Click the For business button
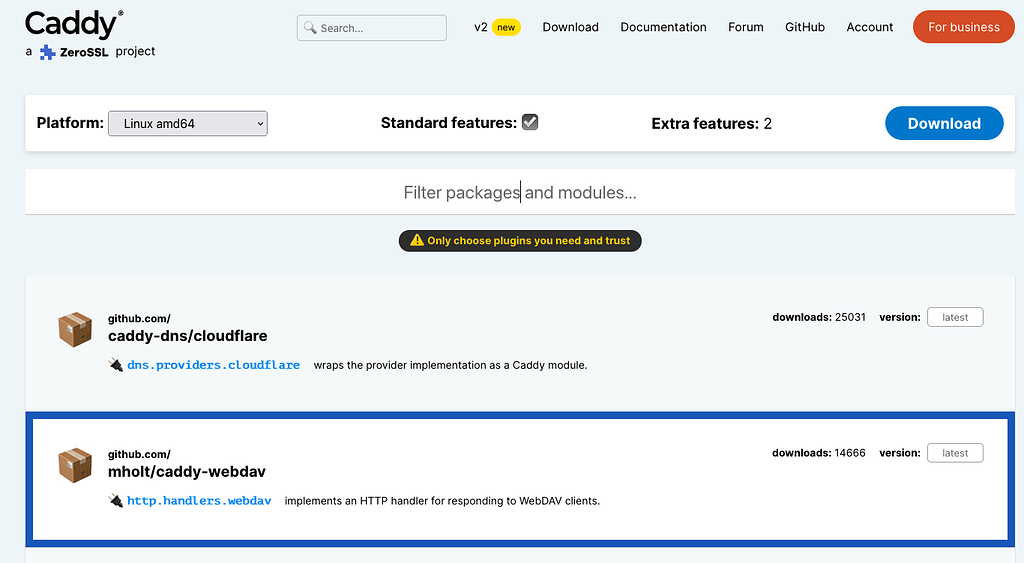The width and height of the screenshot is (1024, 563). (963, 27)
